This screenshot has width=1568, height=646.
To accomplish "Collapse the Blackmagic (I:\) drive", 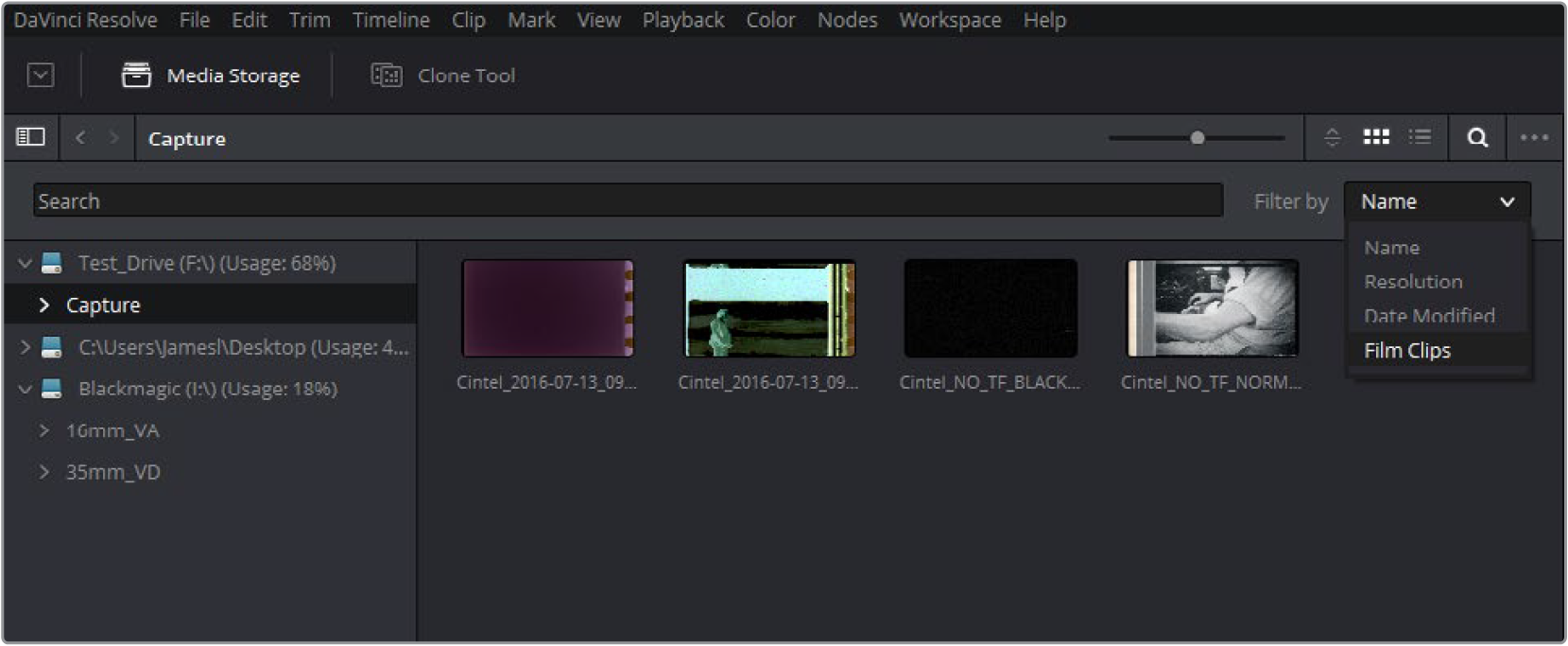I will 26,389.
